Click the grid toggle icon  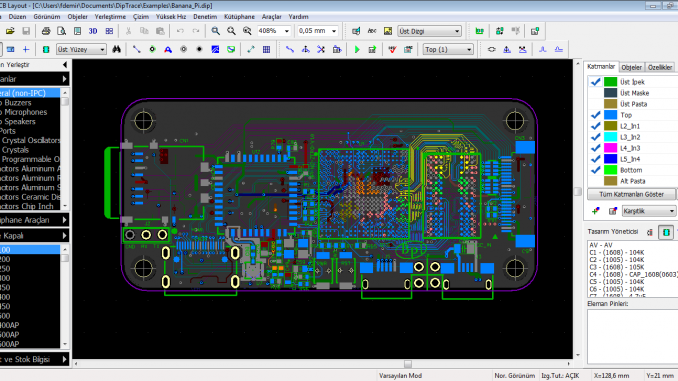(x=266, y=50)
